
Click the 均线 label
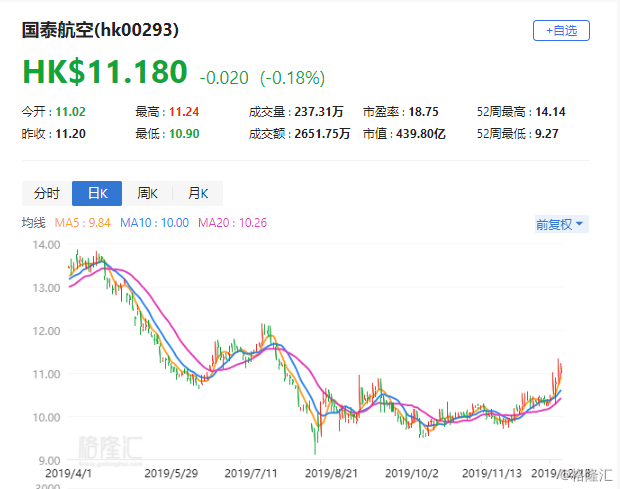tap(34, 223)
